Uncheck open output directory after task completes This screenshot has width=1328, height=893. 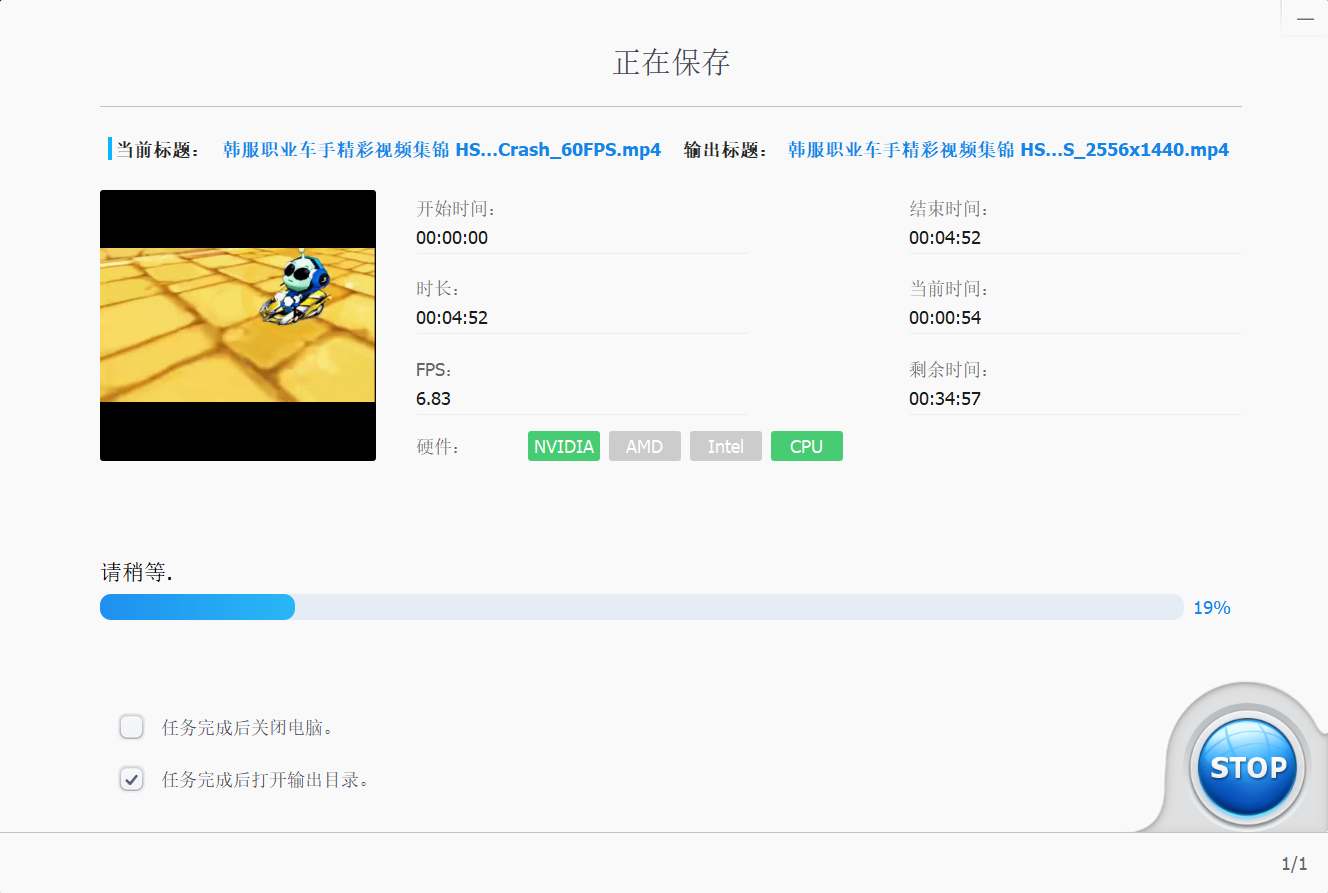(132, 779)
